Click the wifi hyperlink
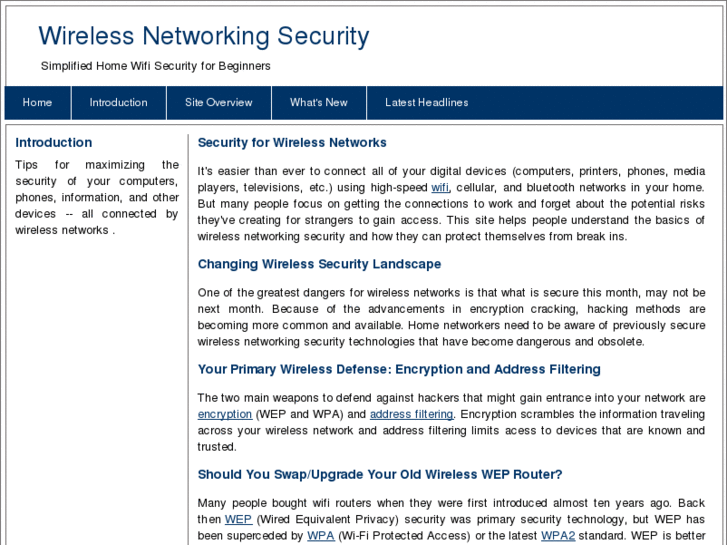Image resolution: width=727 pixels, height=545 pixels. pyautogui.click(x=440, y=188)
